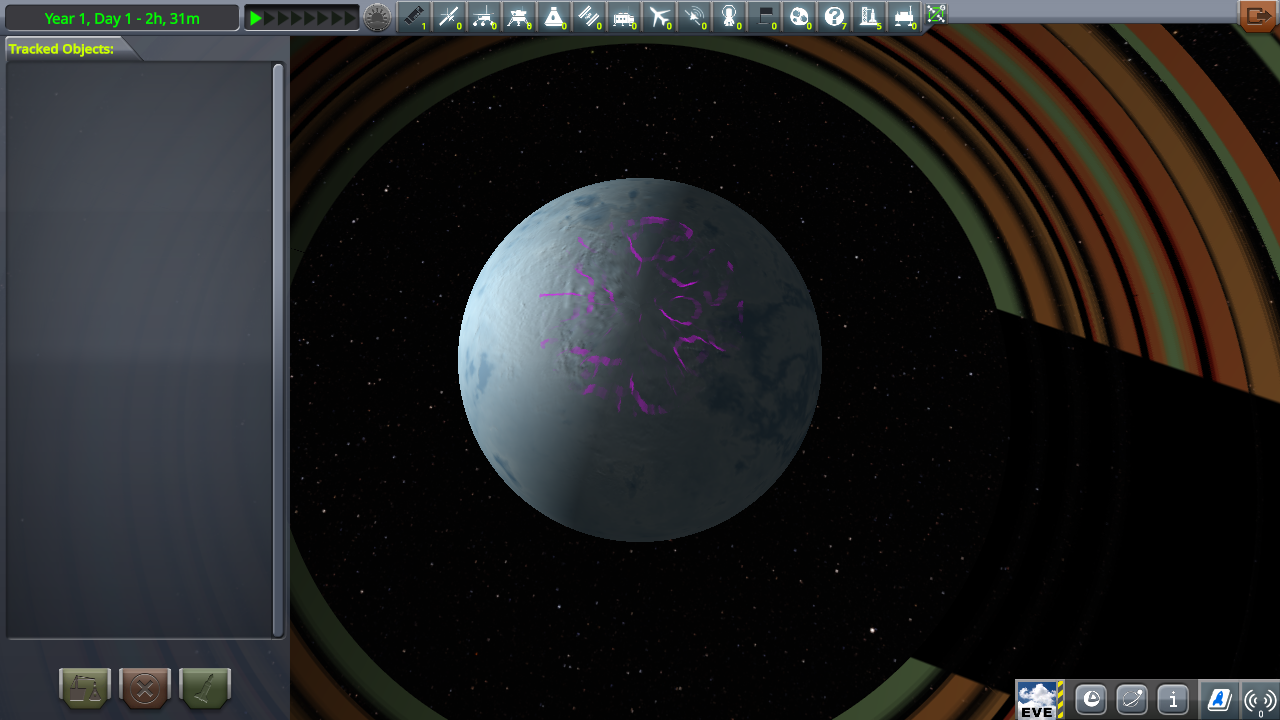Screen dimensions: 1280x720
Task: Click the info icon in bottom-right toolbar
Action: [x=1173, y=699]
